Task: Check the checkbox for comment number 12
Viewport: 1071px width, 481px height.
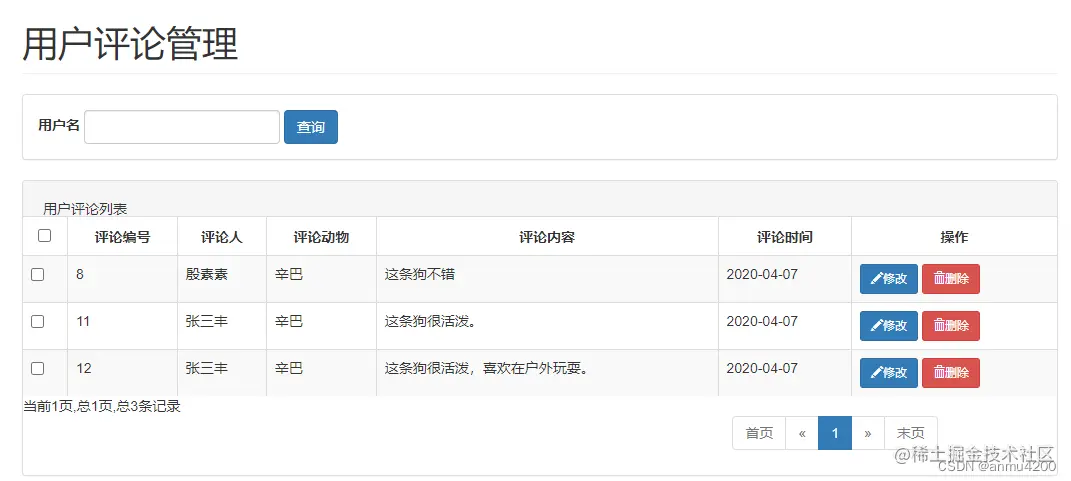Action: 38,368
